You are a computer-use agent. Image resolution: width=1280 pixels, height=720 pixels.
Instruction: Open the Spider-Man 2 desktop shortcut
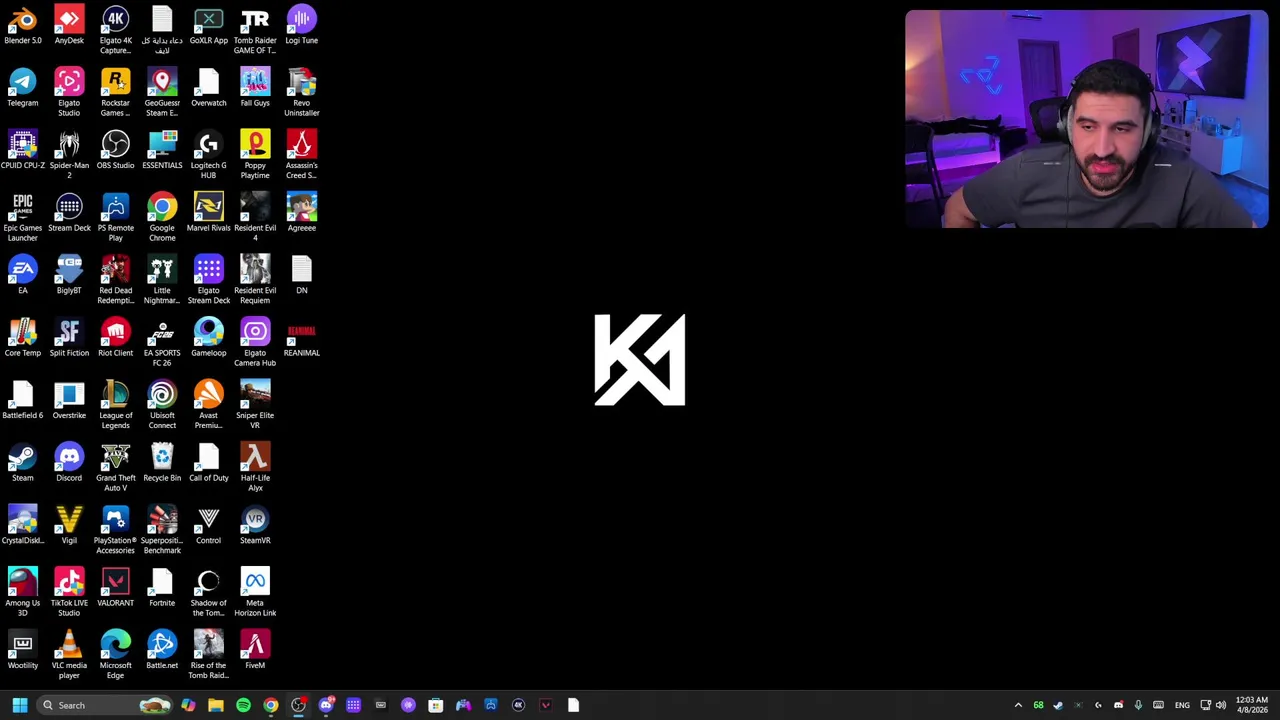(x=69, y=156)
